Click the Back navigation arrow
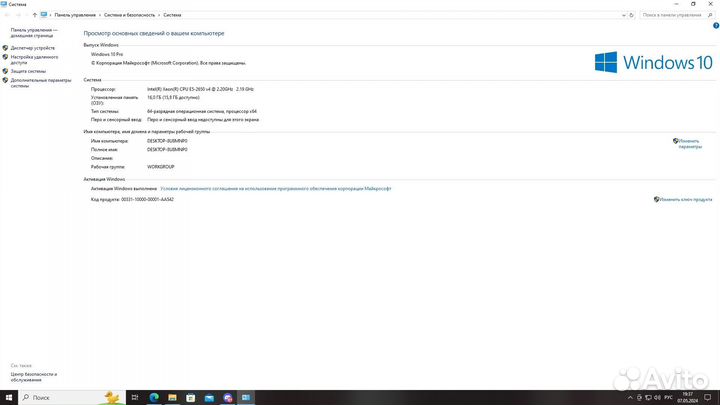Image resolution: width=720 pixels, height=405 pixels. pyautogui.click(x=7, y=15)
